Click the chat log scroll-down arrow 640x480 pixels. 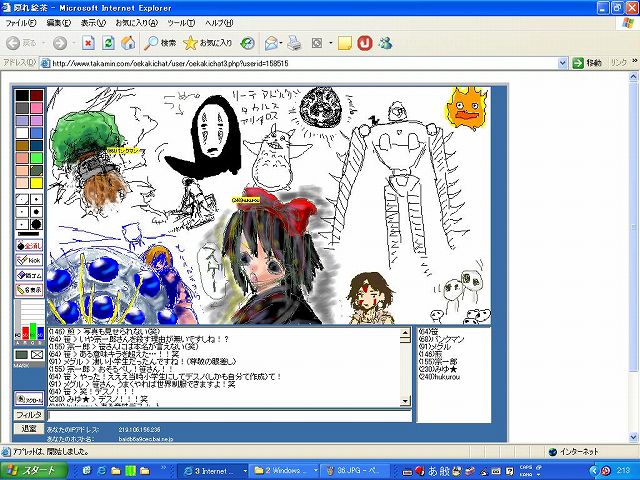[x=405, y=402]
